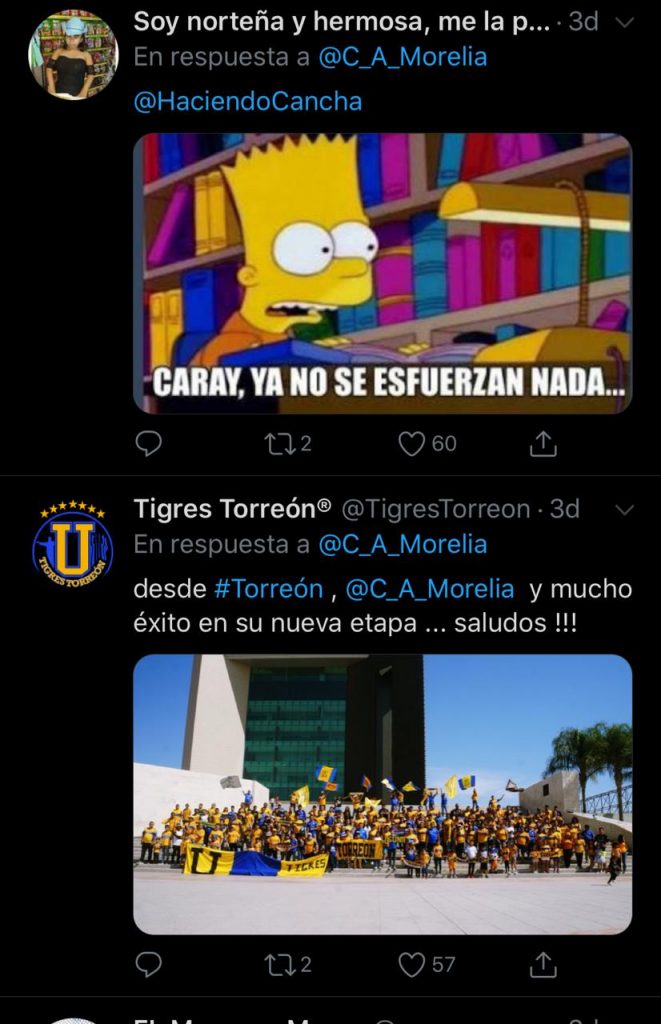Like the tweet with 57 likes
This screenshot has width=661, height=1024.
point(427,965)
